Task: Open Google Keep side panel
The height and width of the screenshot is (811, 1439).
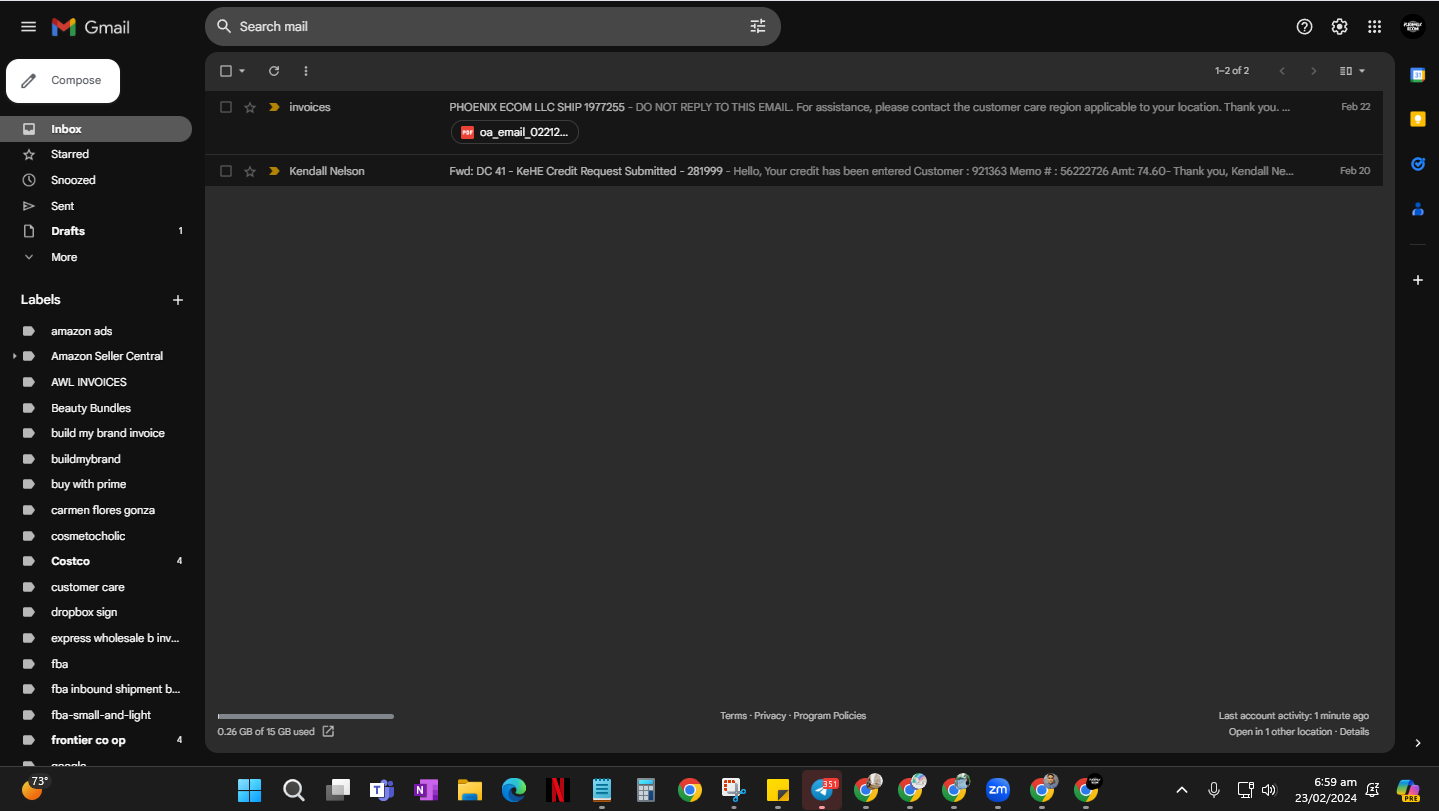Action: [x=1417, y=119]
